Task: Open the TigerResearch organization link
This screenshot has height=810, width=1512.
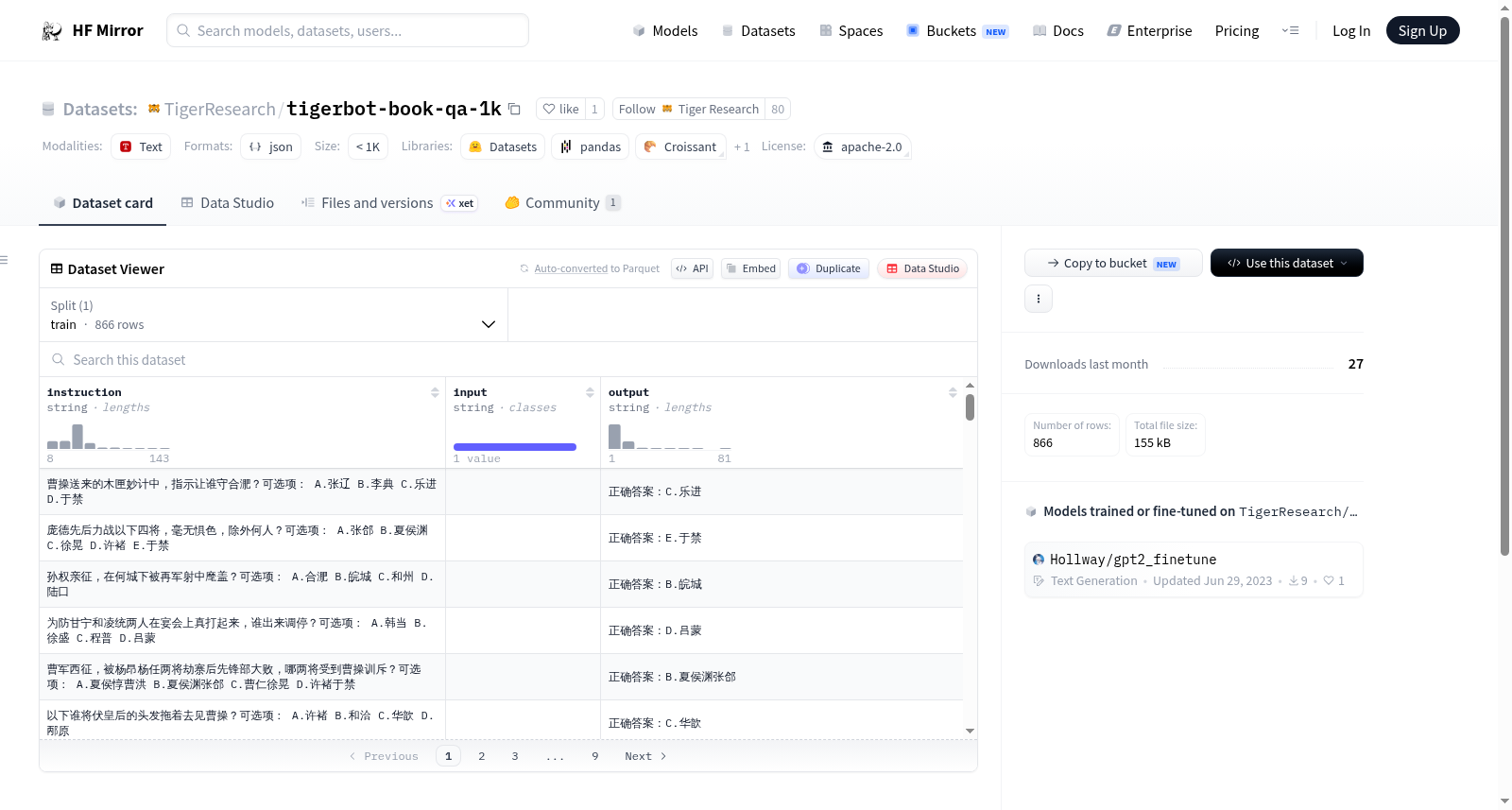Action: [220, 109]
